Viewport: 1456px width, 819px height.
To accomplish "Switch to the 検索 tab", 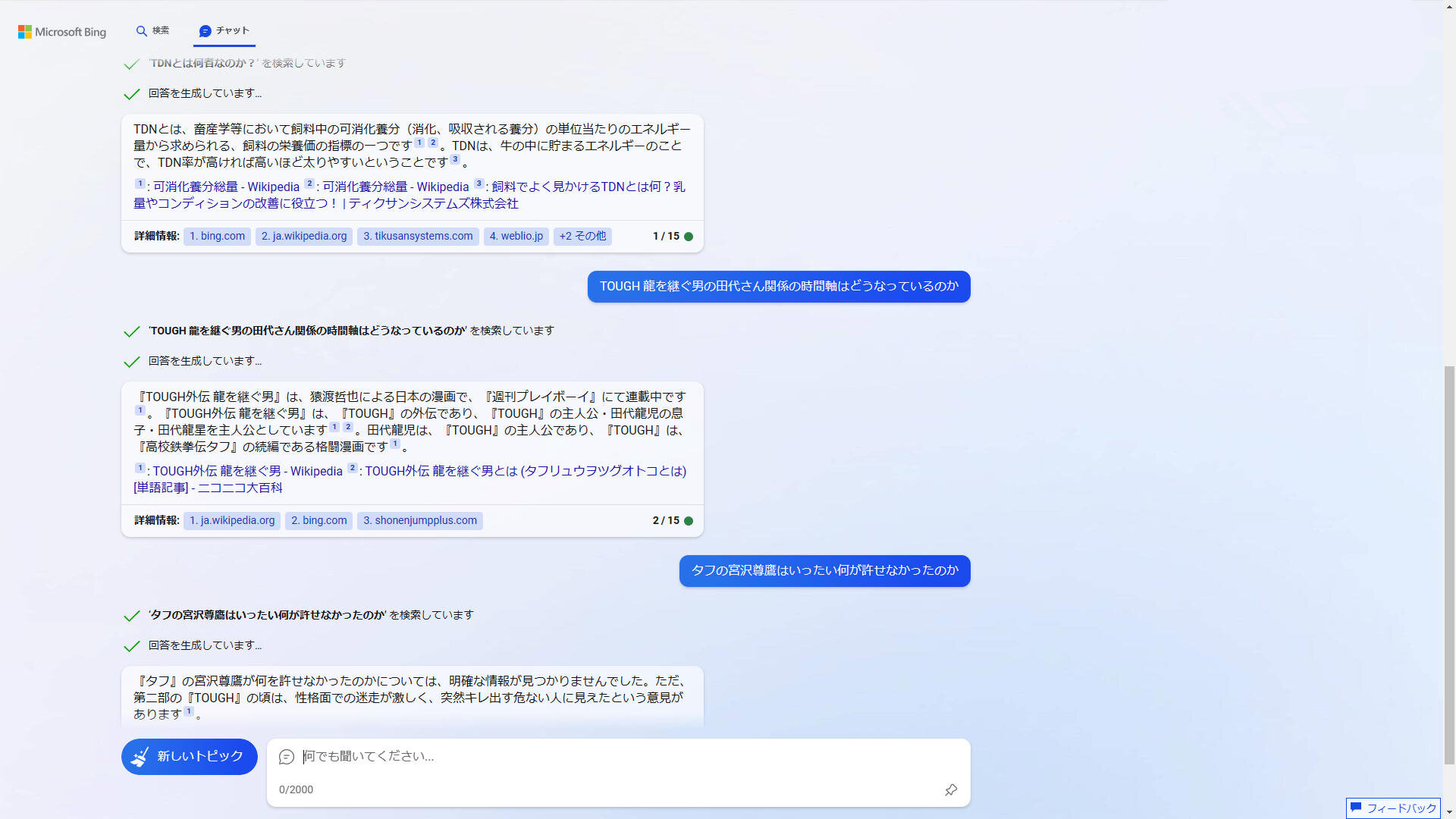I will click(152, 31).
